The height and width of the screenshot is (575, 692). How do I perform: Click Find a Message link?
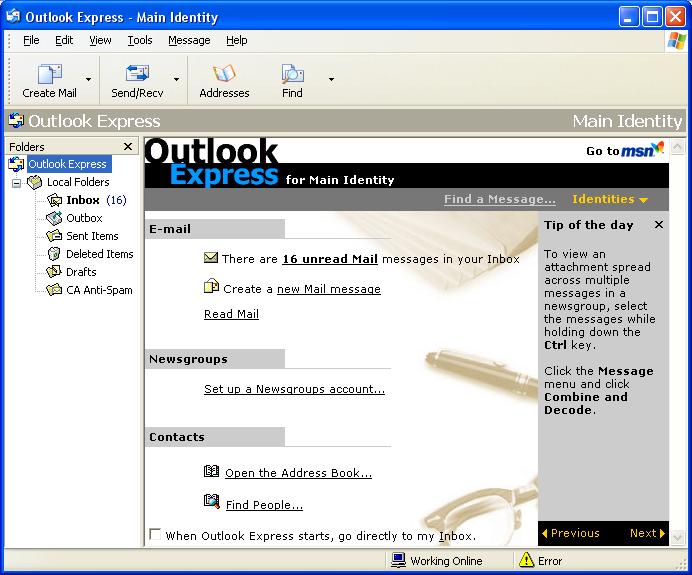click(500, 199)
